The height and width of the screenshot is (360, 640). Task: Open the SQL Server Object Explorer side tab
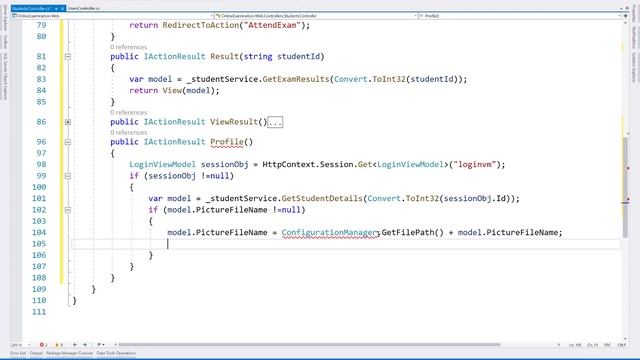5,76
